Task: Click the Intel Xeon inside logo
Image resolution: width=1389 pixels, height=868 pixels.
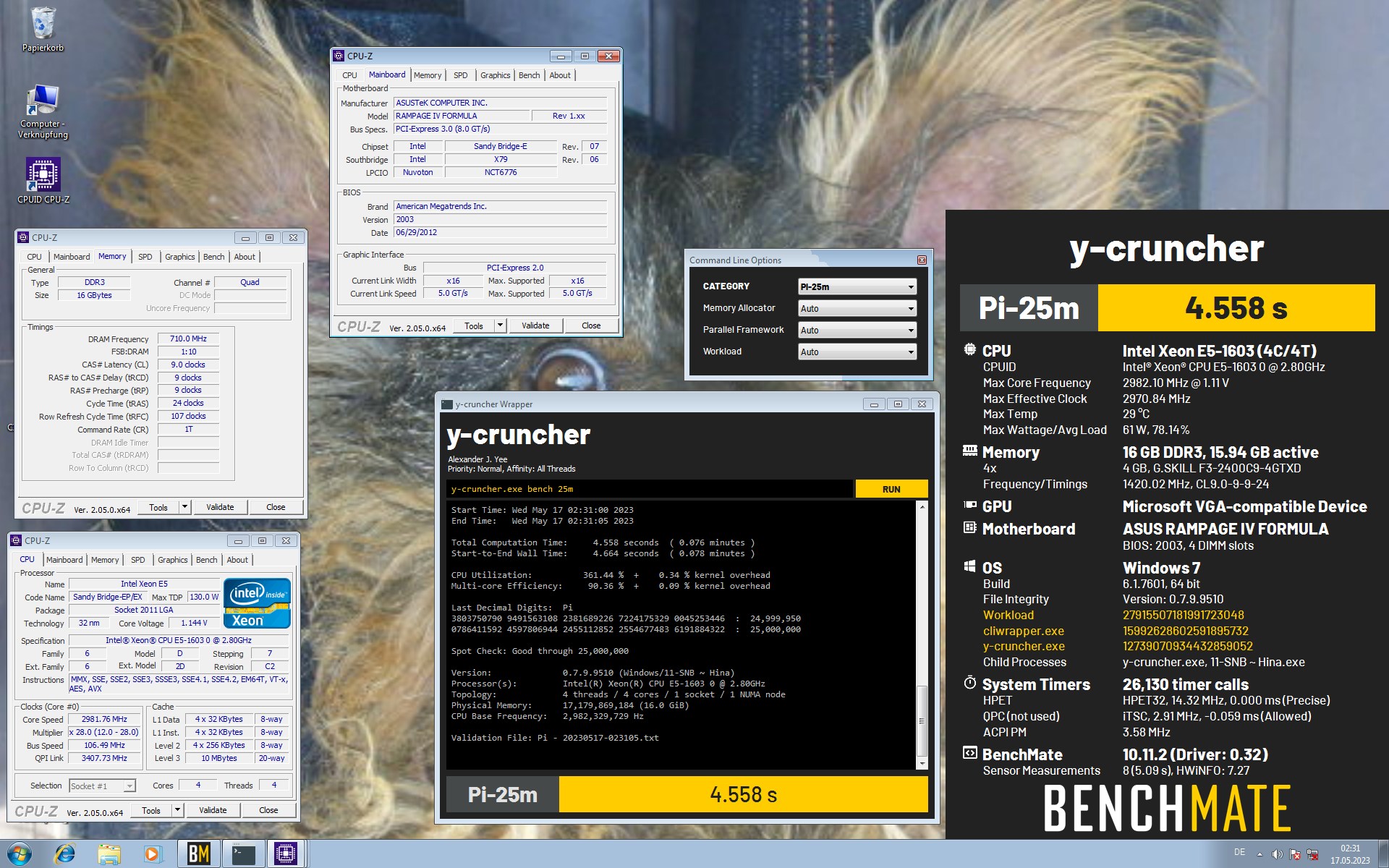Action: (x=258, y=603)
